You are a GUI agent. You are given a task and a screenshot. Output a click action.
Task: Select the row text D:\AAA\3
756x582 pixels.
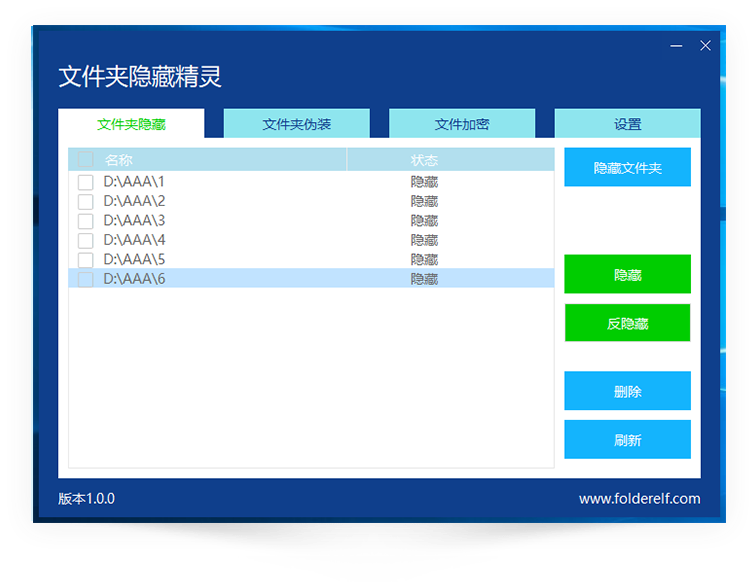click(134, 220)
